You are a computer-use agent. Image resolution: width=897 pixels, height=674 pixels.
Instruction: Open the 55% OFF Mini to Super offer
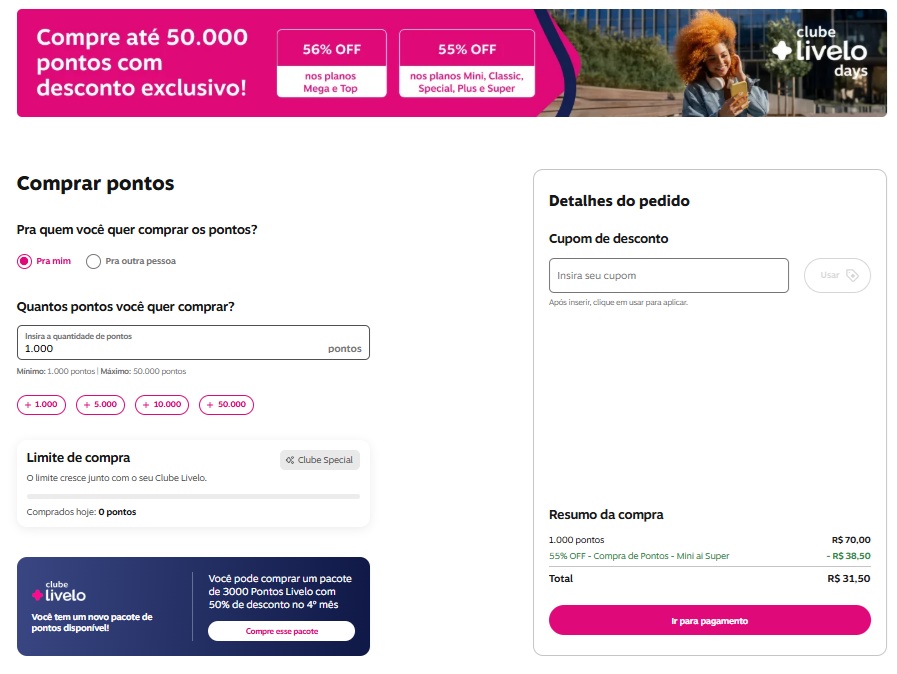coord(466,63)
